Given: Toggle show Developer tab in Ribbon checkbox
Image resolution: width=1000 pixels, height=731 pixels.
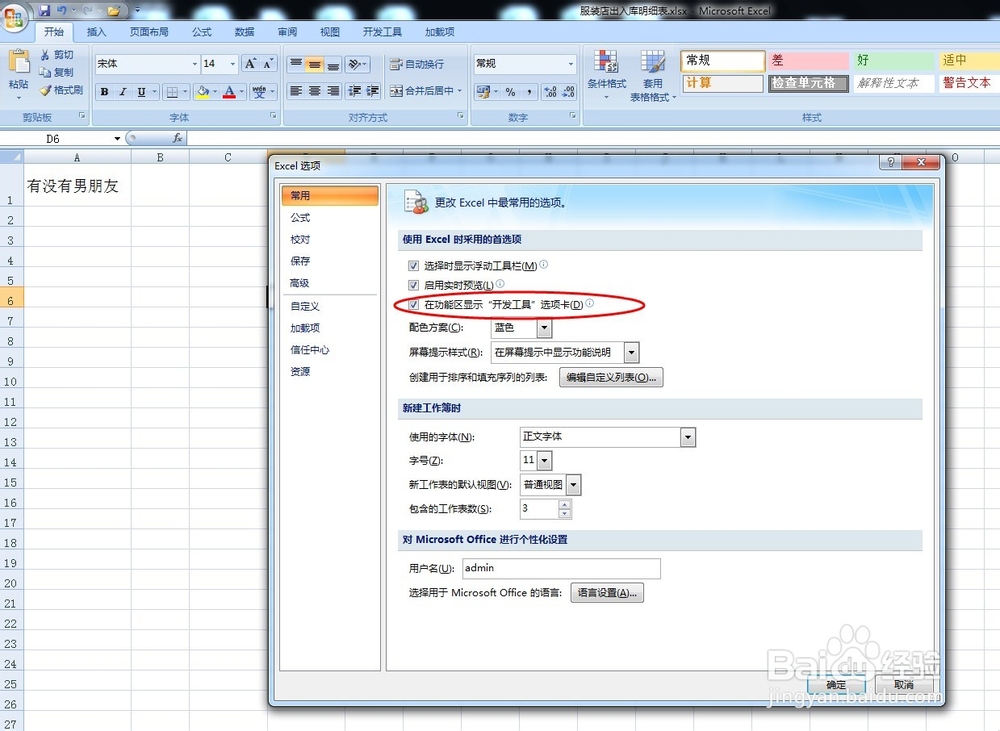Looking at the screenshot, I should (413, 305).
